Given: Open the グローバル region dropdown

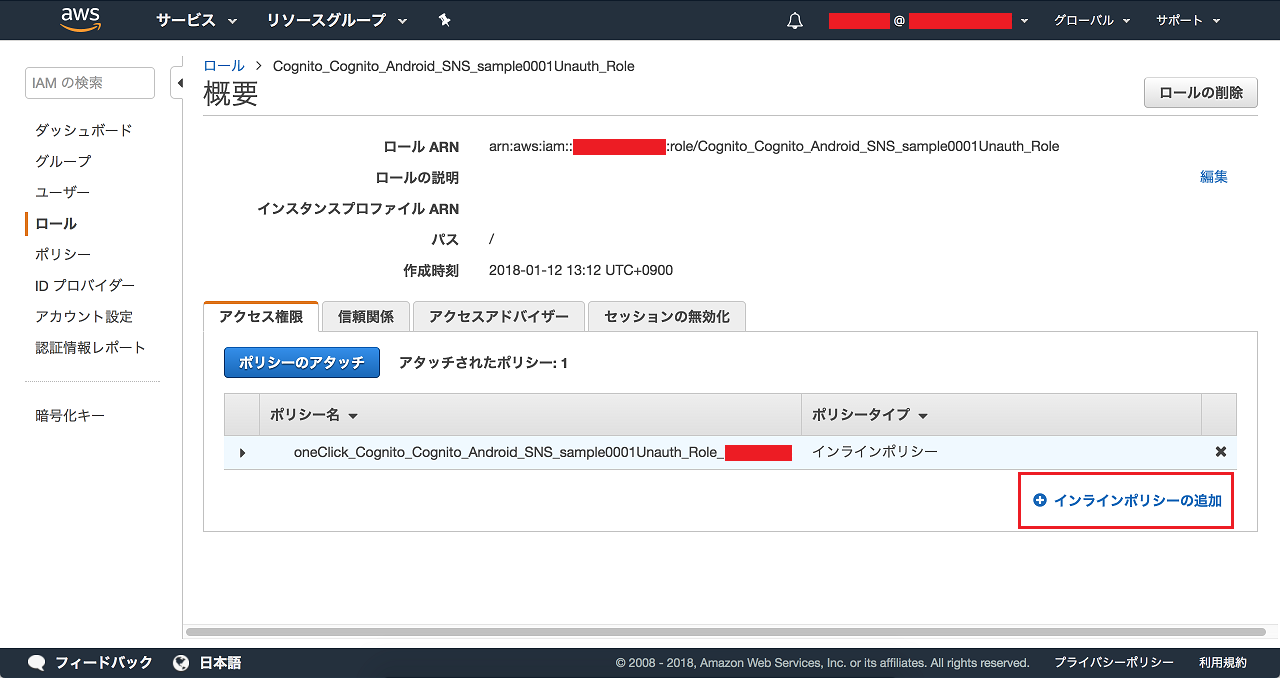Looking at the screenshot, I should point(1092,20).
